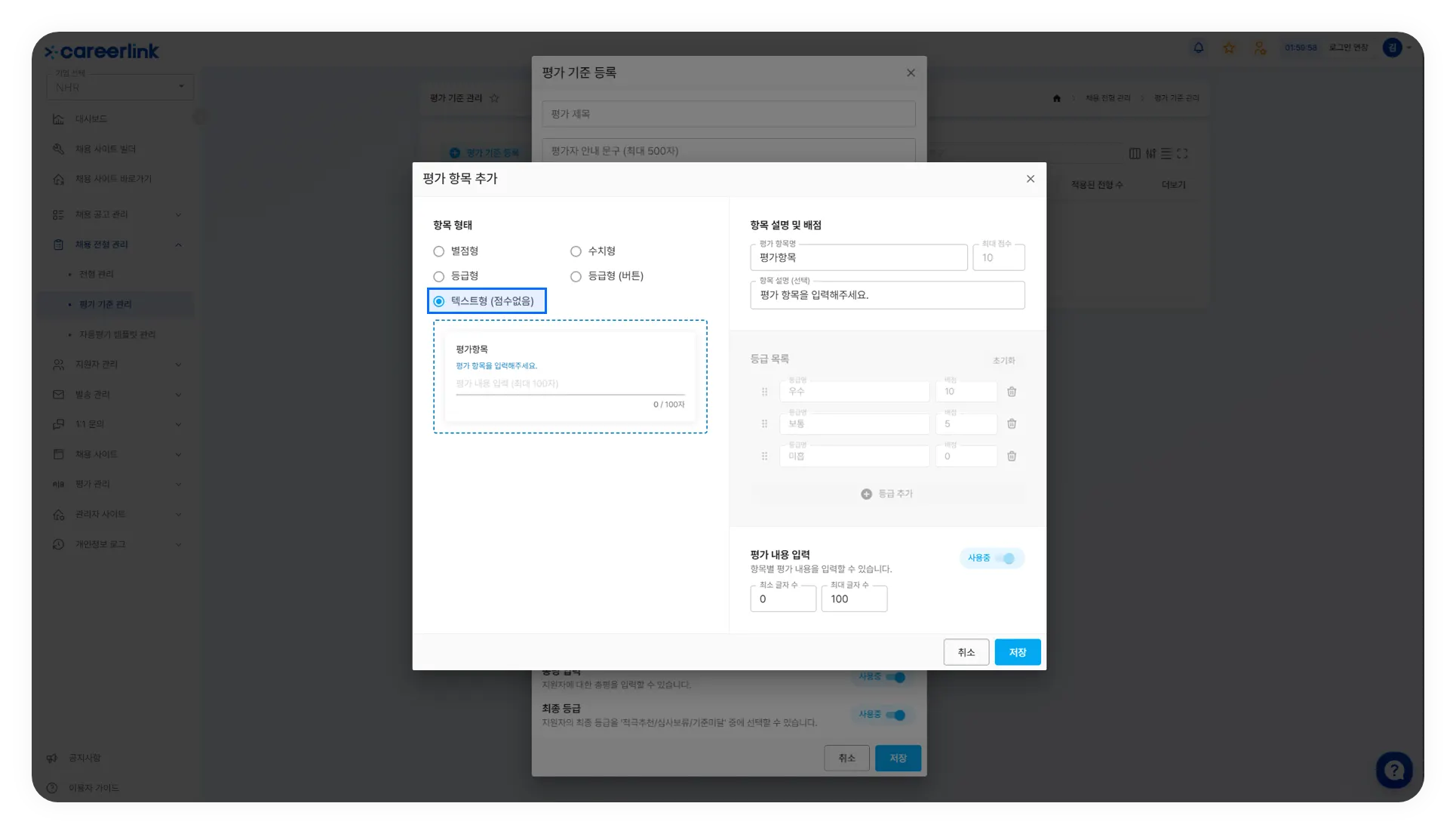
Task: Select the 별점형 radio option
Action: [439, 251]
